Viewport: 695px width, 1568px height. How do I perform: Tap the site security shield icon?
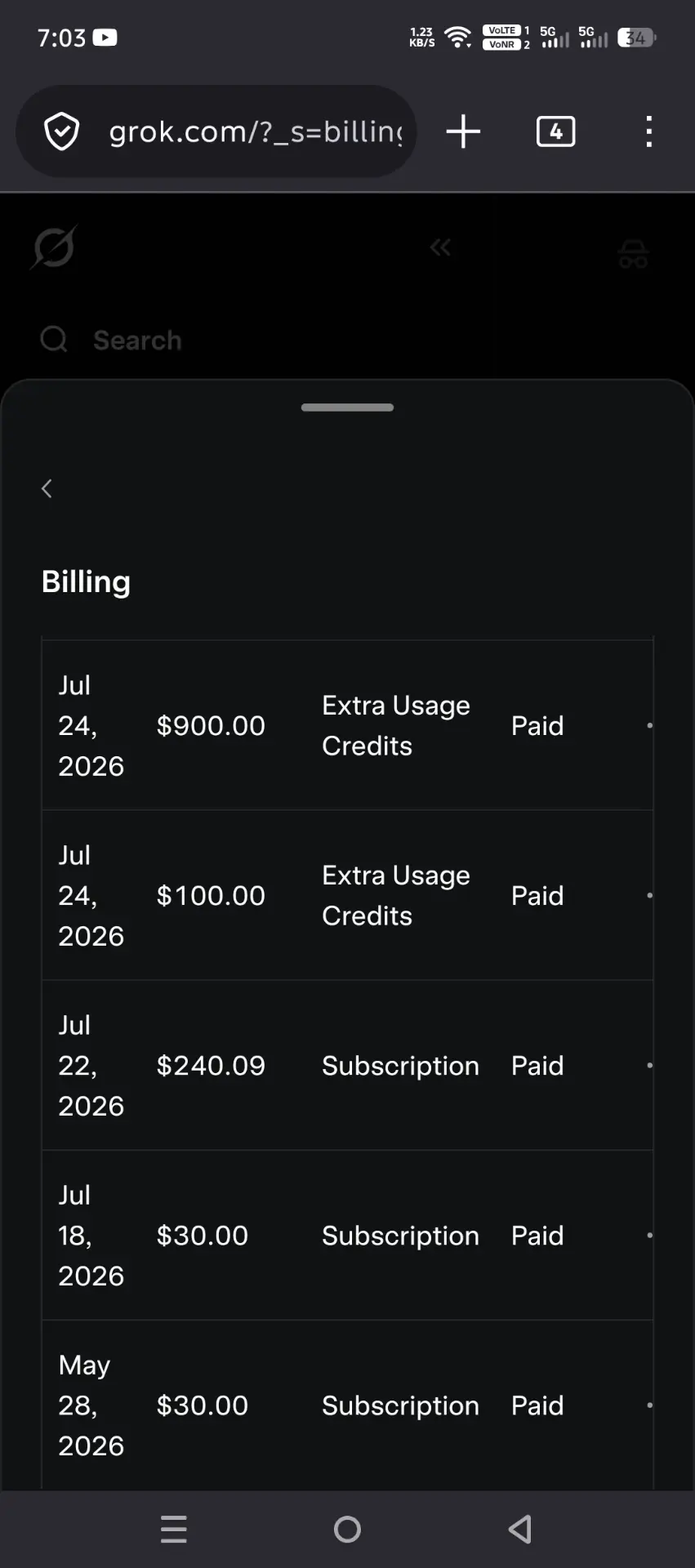[61, 131]
